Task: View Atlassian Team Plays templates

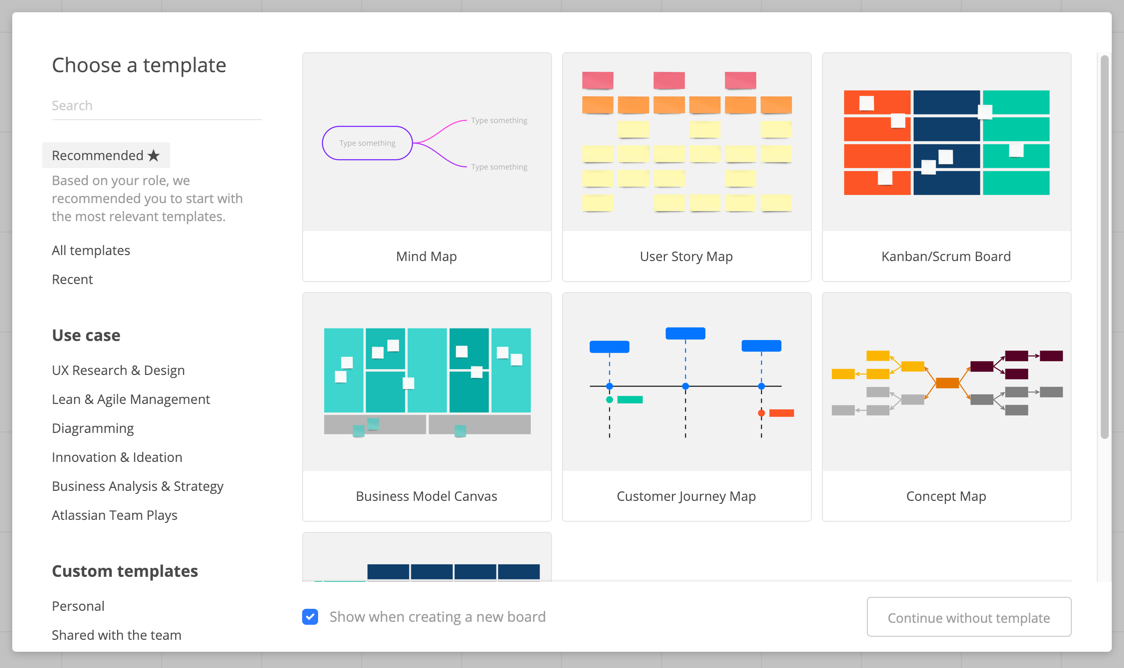Action: [x=115, y=515]
